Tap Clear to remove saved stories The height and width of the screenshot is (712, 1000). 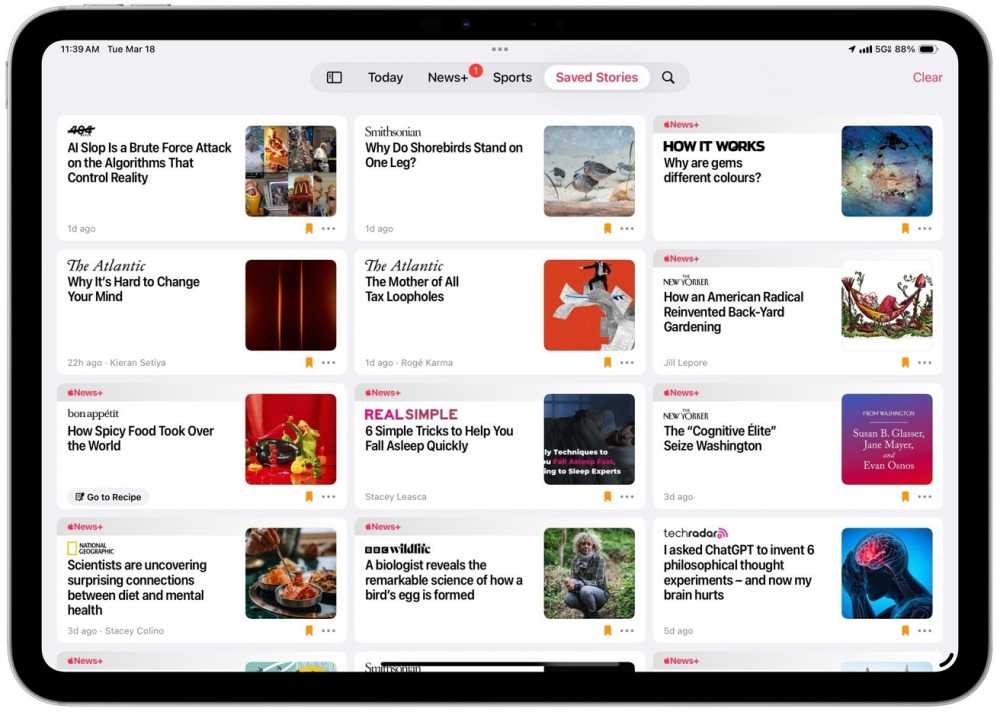pyautogui.click(x=927, y=77)
